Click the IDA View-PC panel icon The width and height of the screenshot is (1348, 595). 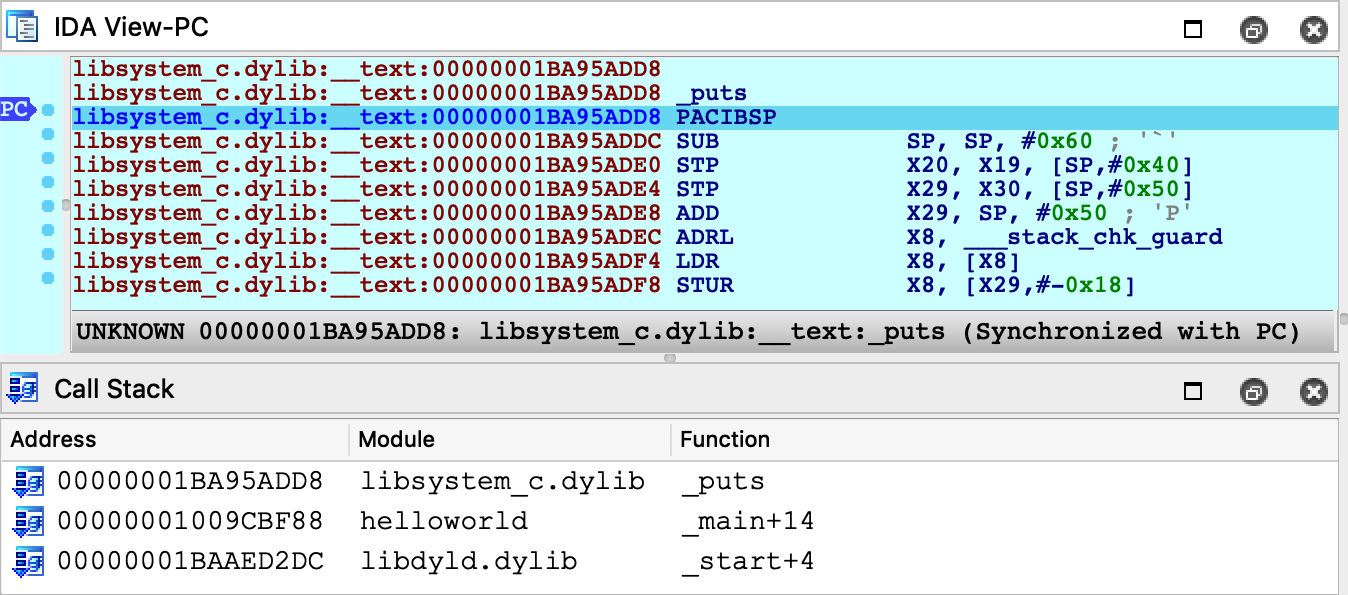point(22,27)
